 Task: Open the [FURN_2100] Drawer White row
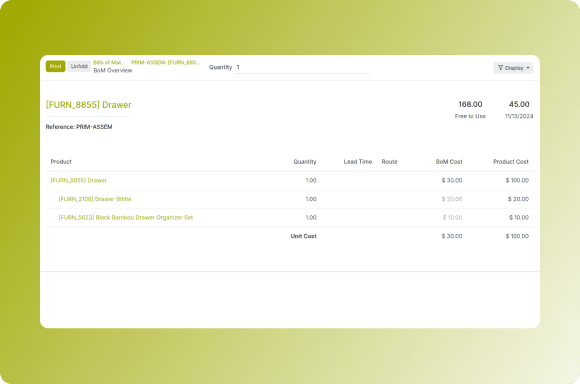[x=95, y=199]
